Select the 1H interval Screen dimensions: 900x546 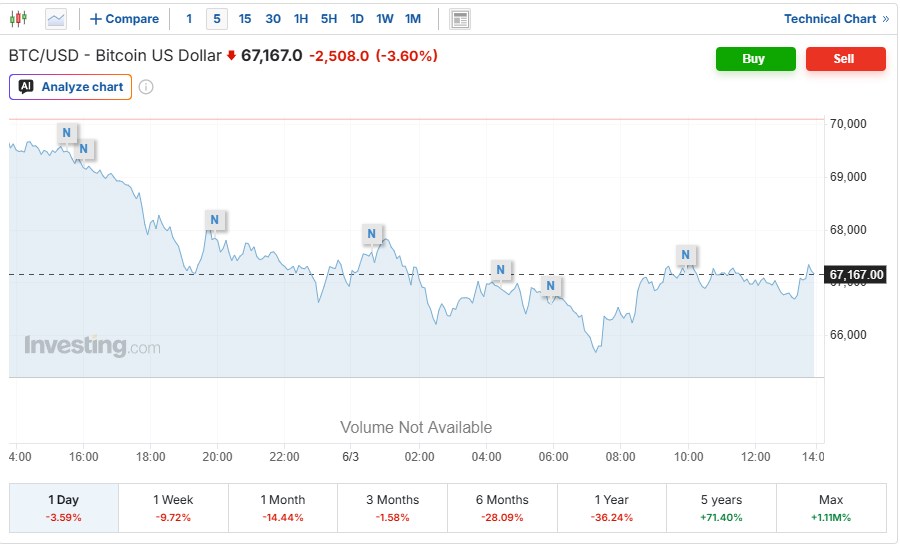[301, 19]
